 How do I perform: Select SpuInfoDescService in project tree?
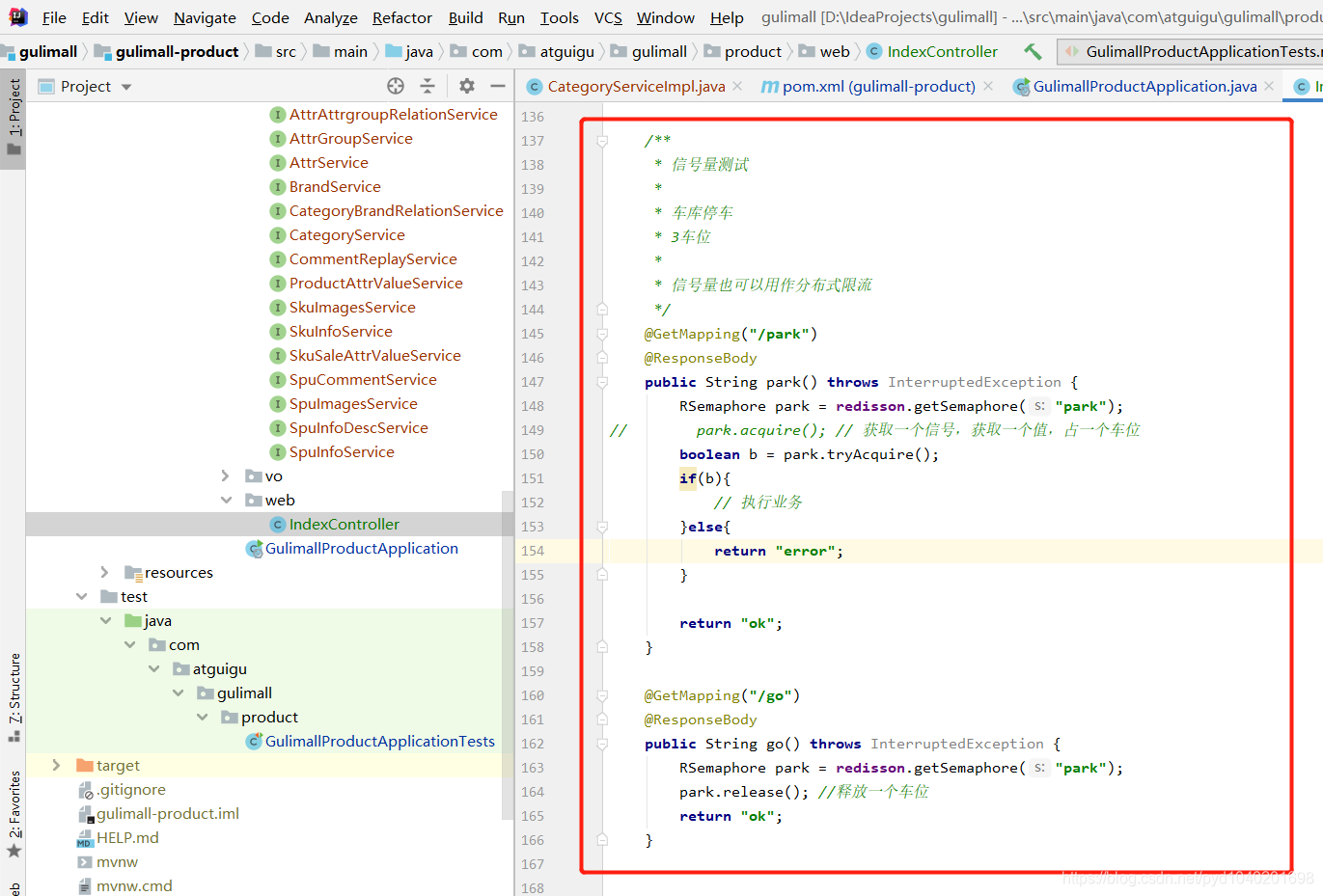[x=358, y=428]
